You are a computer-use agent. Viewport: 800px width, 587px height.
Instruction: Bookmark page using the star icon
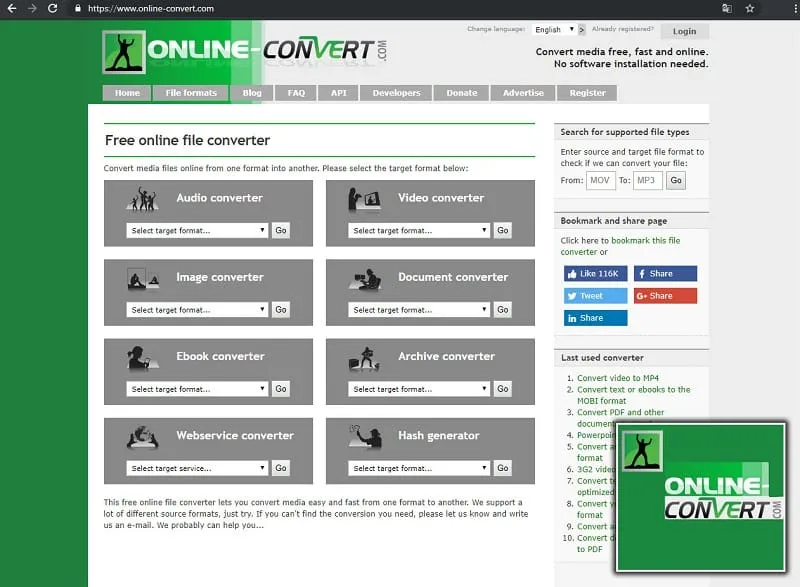[750, 9]
